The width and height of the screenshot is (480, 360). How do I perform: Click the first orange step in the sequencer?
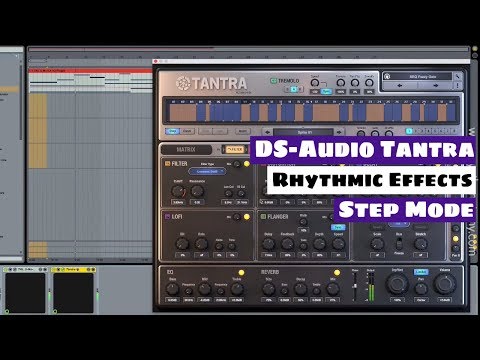[x=183, y=112]
